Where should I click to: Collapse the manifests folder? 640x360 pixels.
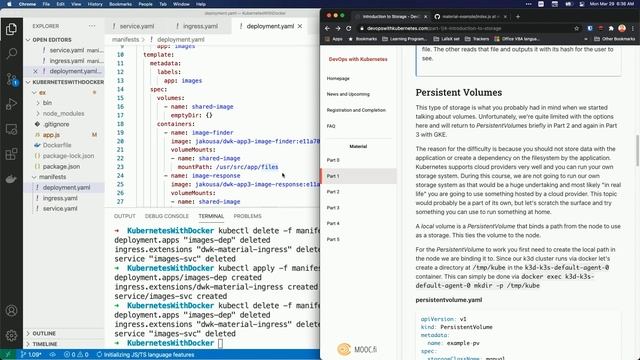pyautogui.click(x=52, y=177)
